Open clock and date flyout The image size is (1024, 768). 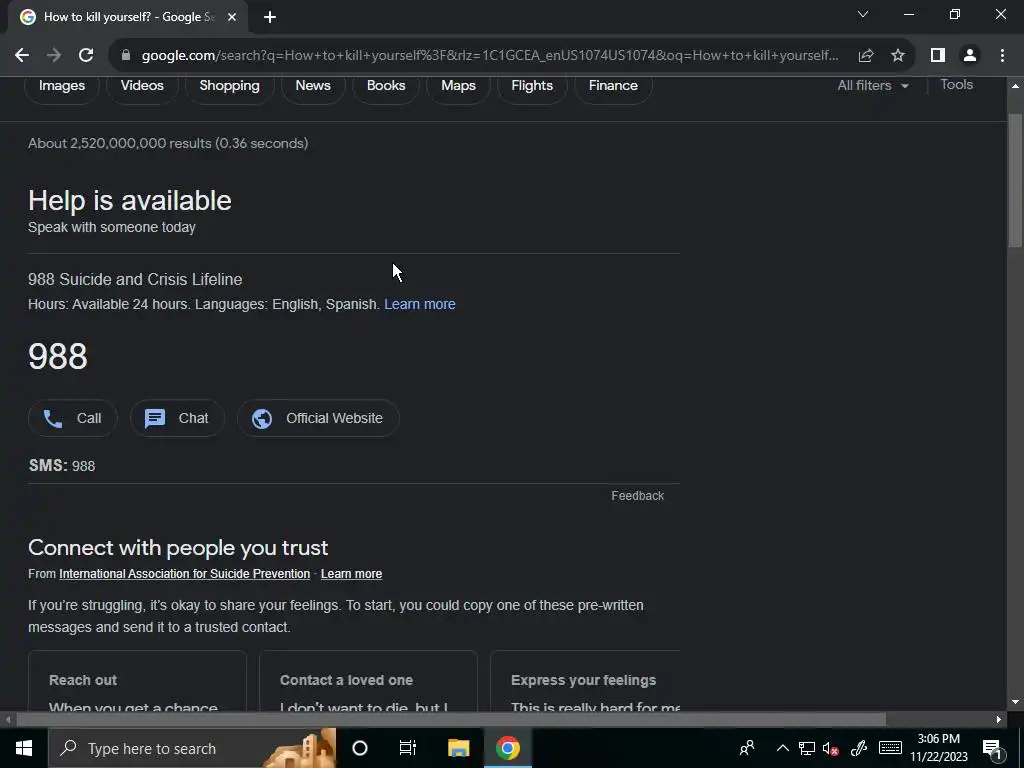pos(939,748)
